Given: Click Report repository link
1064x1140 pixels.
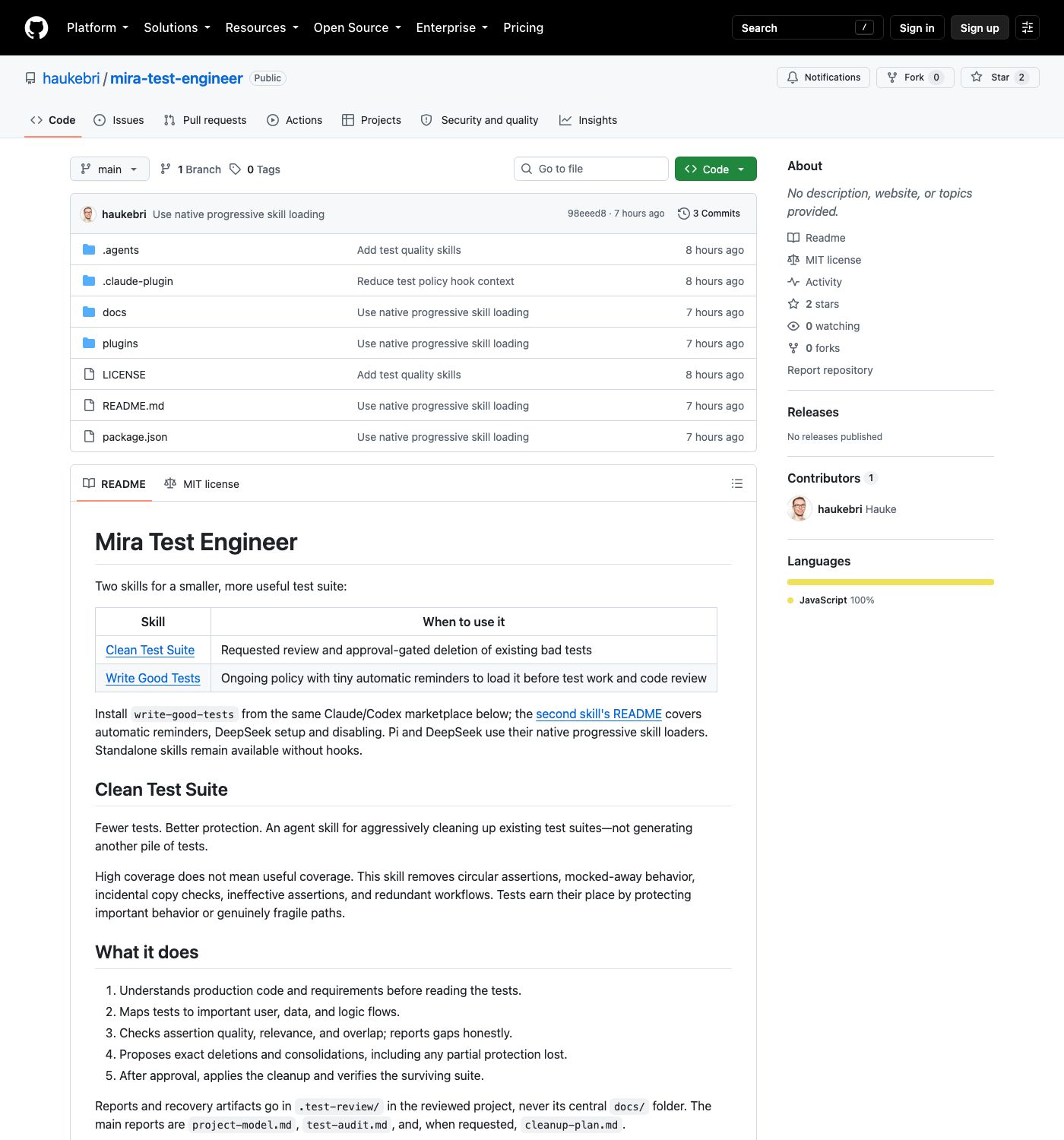Looking at the screenshot, I should point(830,370).
